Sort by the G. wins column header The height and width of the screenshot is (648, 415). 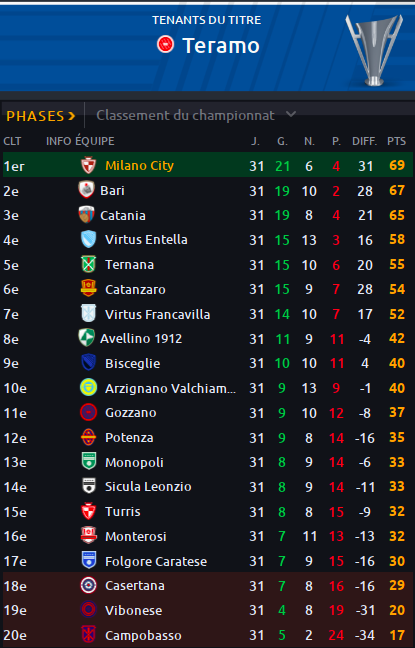282,141
